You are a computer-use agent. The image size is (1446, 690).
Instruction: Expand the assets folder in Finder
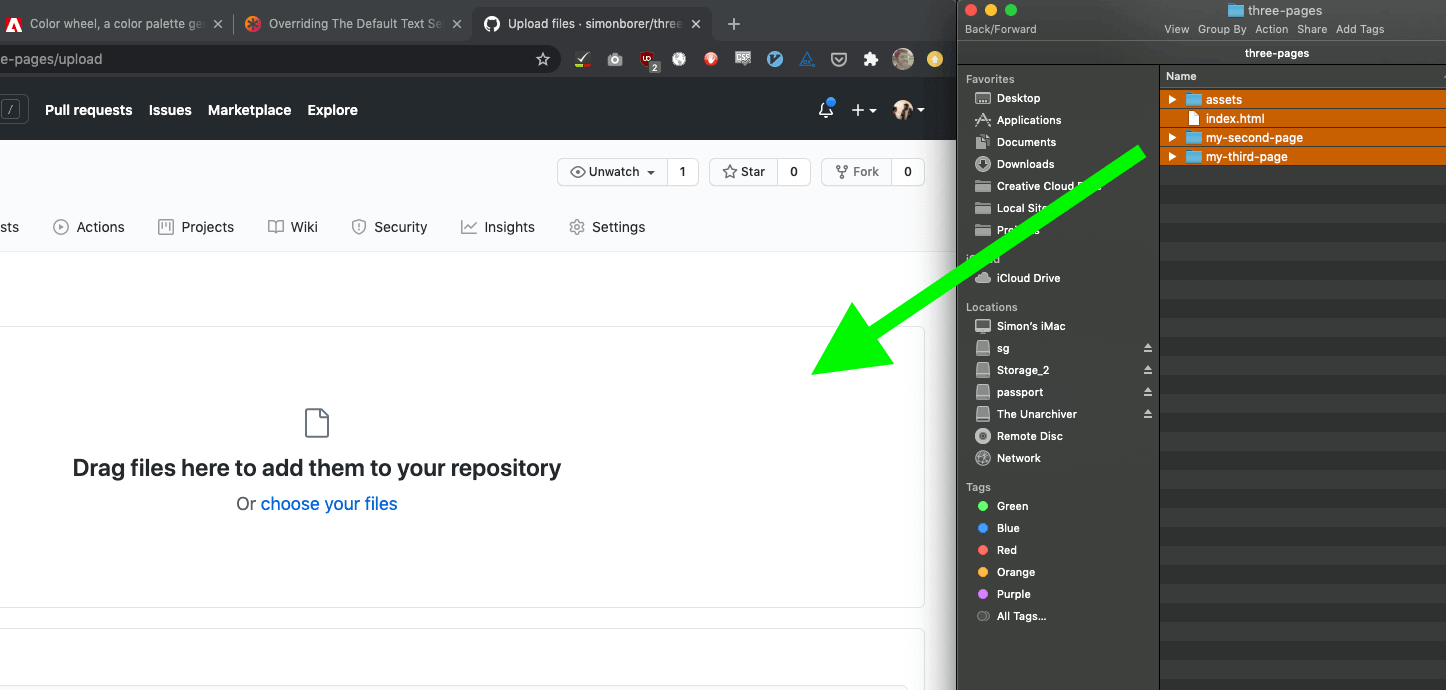click(x=1172, y=100)
